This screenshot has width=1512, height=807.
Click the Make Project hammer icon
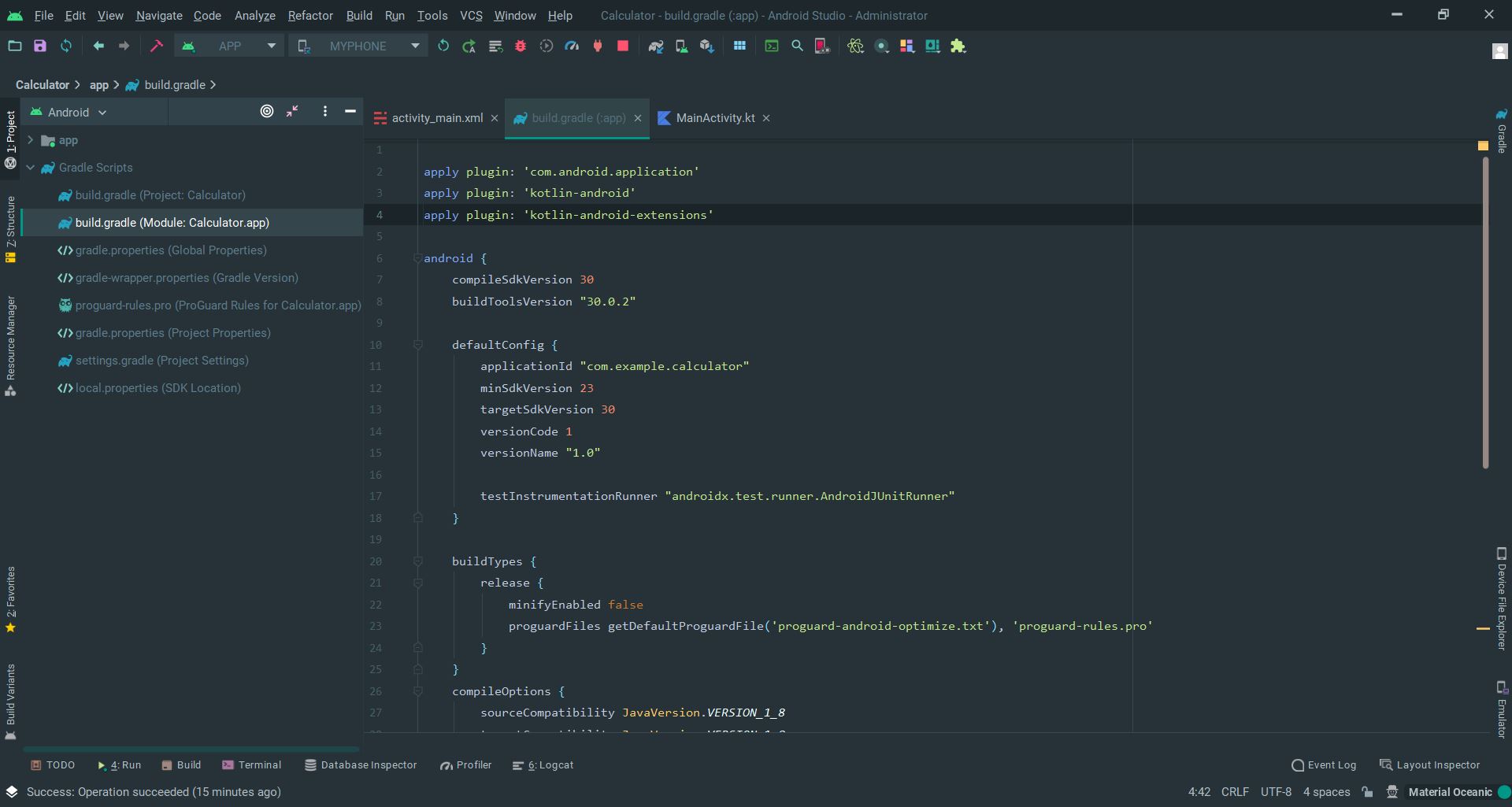point(156,46)
